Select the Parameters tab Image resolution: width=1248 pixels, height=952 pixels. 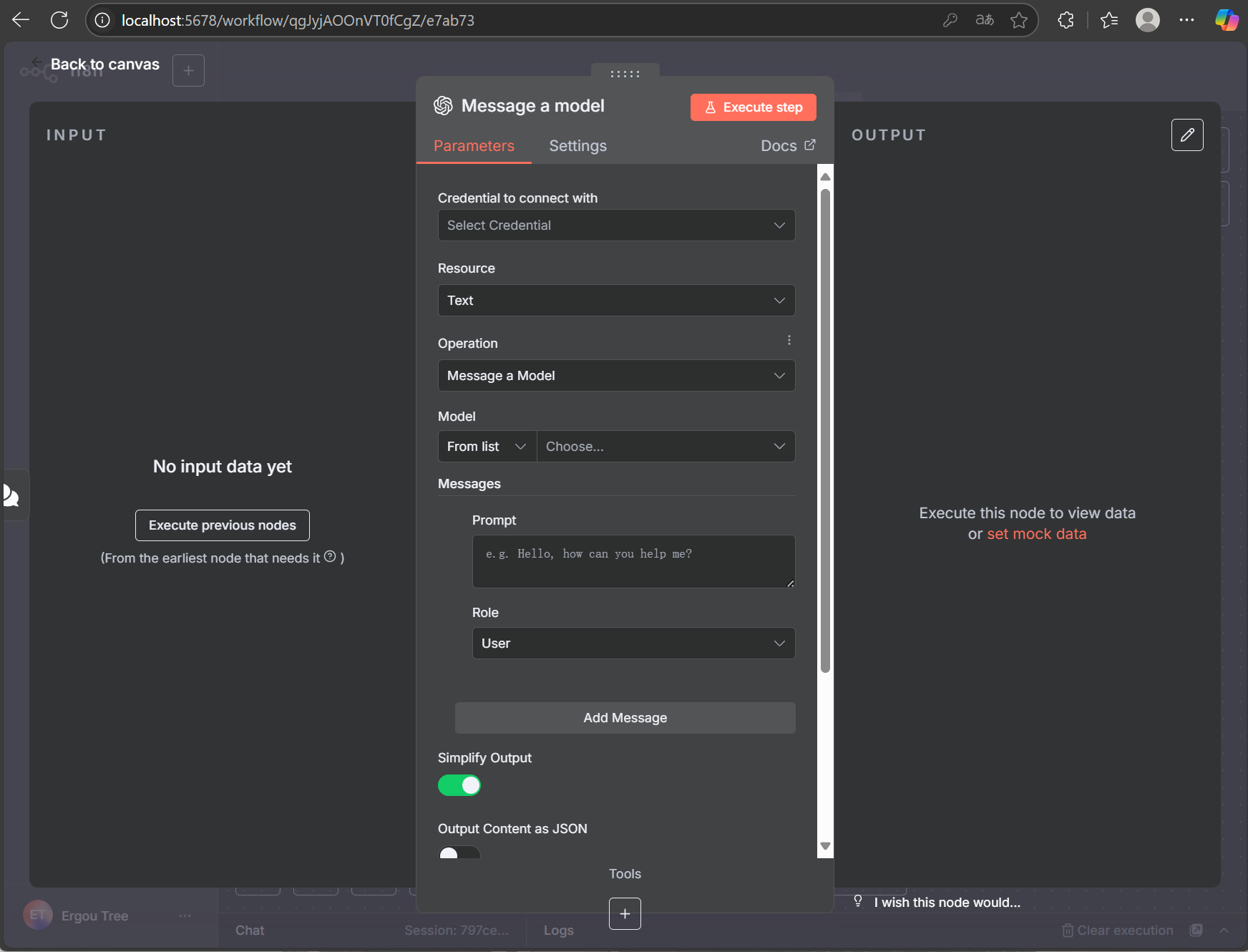click(x=474, y=146)
